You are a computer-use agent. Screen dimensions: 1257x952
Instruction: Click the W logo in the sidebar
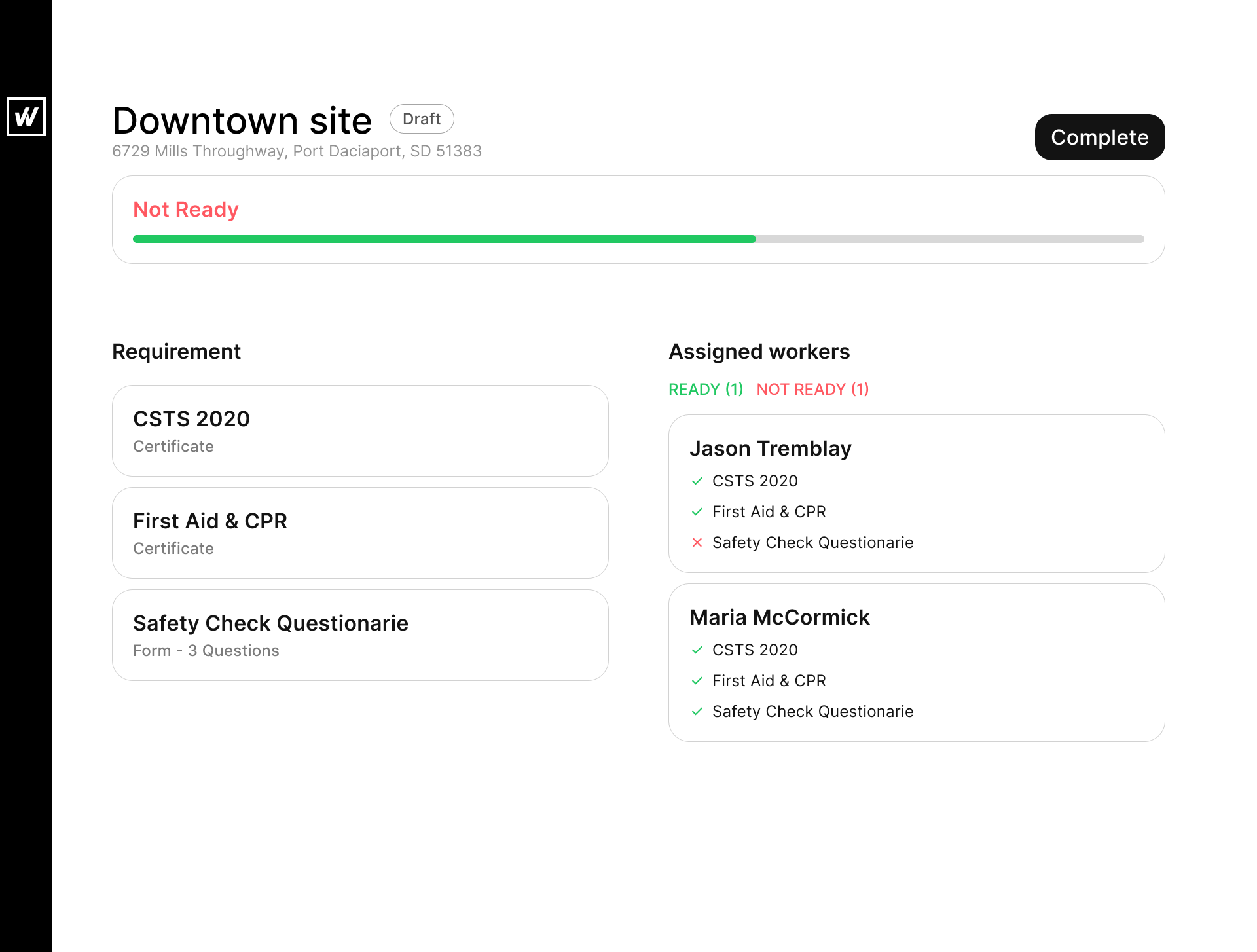pyautogui.click(x=26, y=117)
